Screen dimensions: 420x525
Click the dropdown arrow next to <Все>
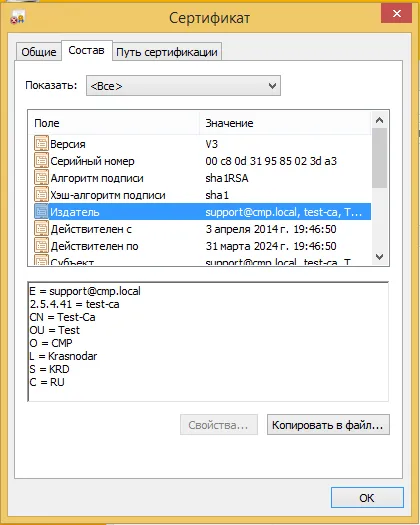[x=272, y=86]
